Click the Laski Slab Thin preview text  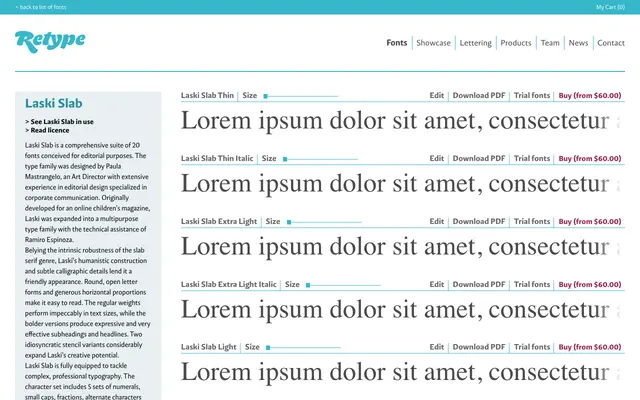[400, 121]
